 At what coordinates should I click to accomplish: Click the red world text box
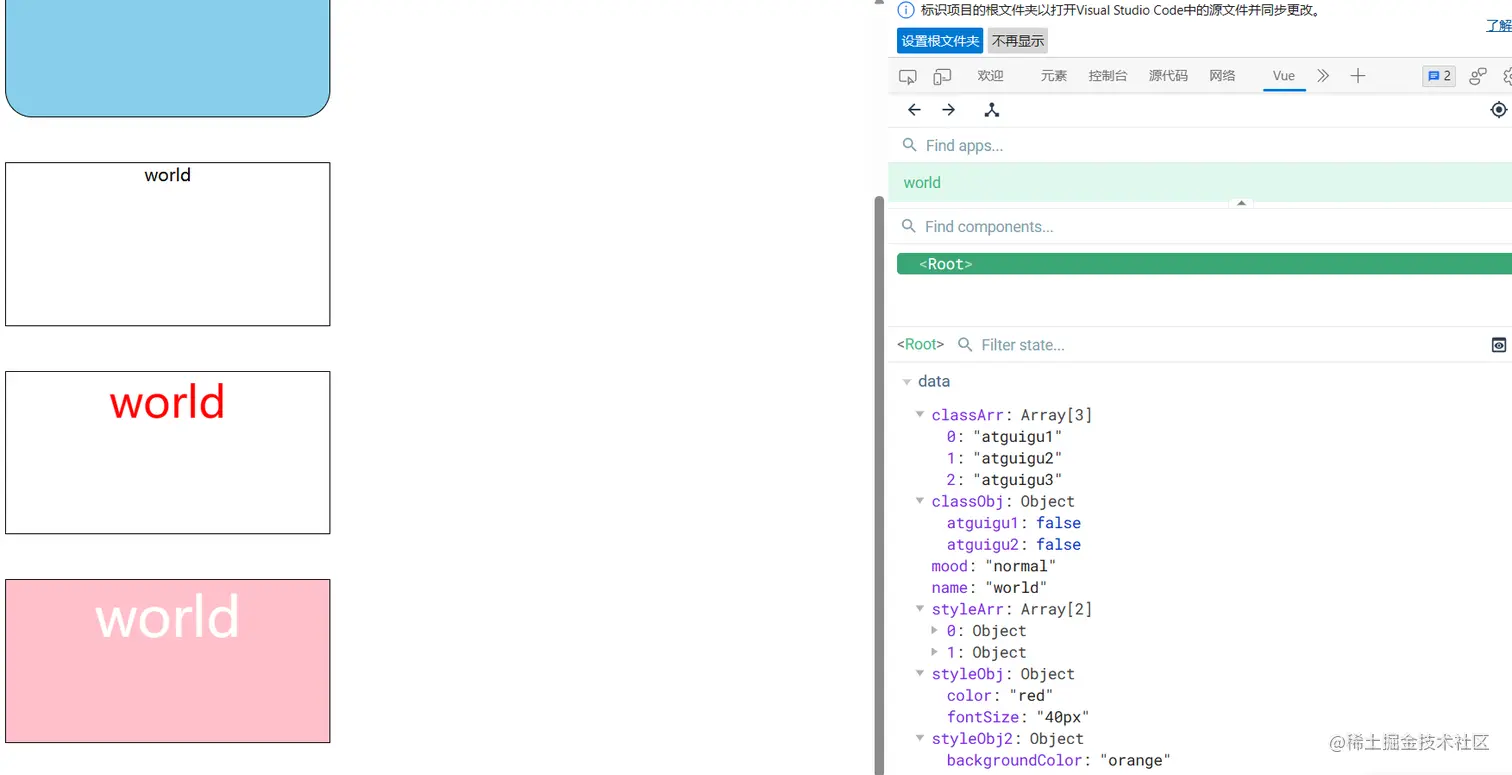pos(168,453)
